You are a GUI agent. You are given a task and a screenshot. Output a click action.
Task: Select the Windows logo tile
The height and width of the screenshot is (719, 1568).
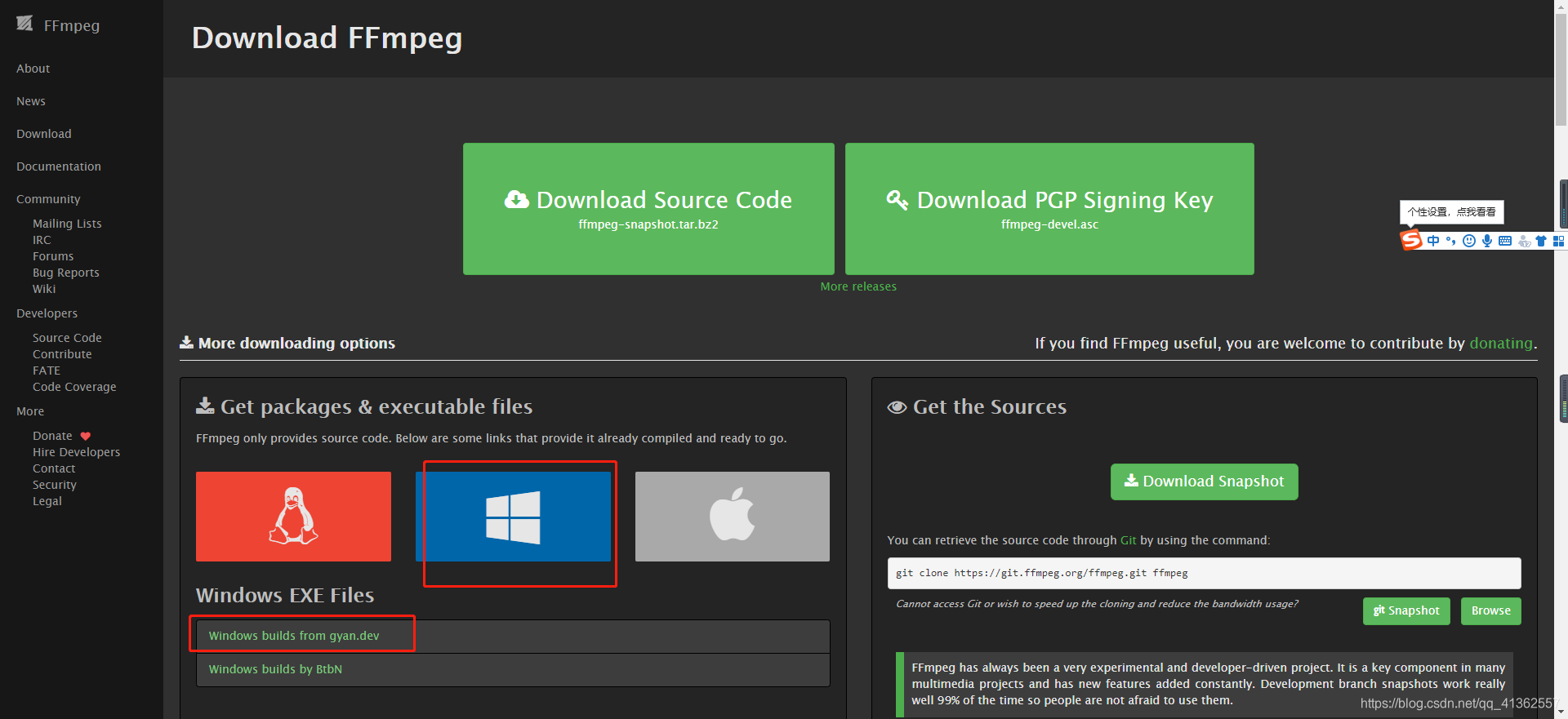(x=513, y=516)
